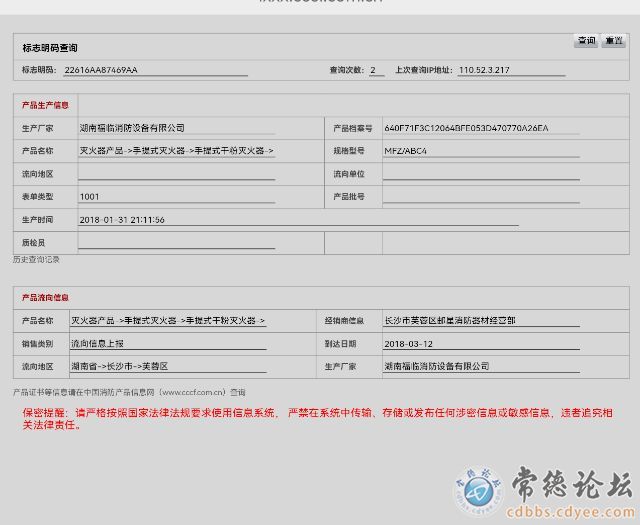Click the empty 产品批号 field
This screenshot has width=640, height=525.
pyautogui.click(x=481, y=197)
